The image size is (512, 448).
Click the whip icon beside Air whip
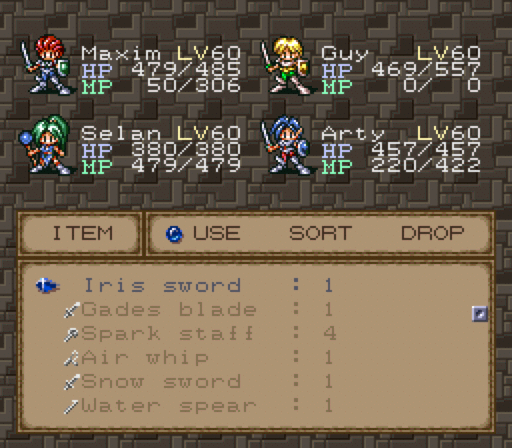click(72, 358)
